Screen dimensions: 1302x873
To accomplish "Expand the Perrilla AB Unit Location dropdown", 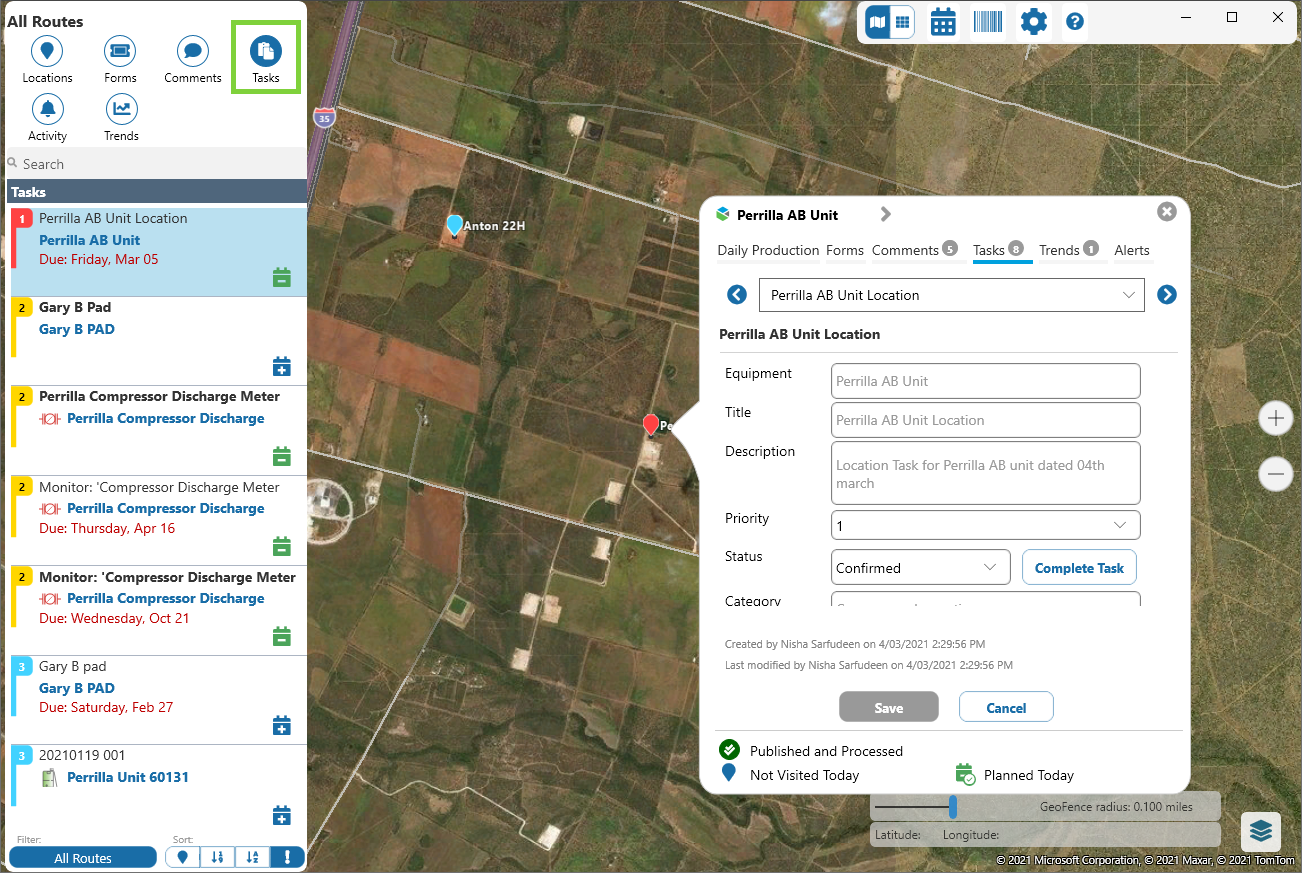I will pyautogui.click(x=1129, y=295).
